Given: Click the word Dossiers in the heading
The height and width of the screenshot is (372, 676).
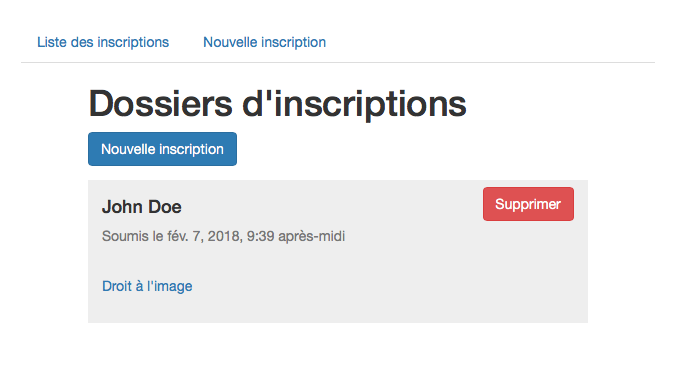Looking at the screenshot, I should pyautogui.click(x=160, y=103).
